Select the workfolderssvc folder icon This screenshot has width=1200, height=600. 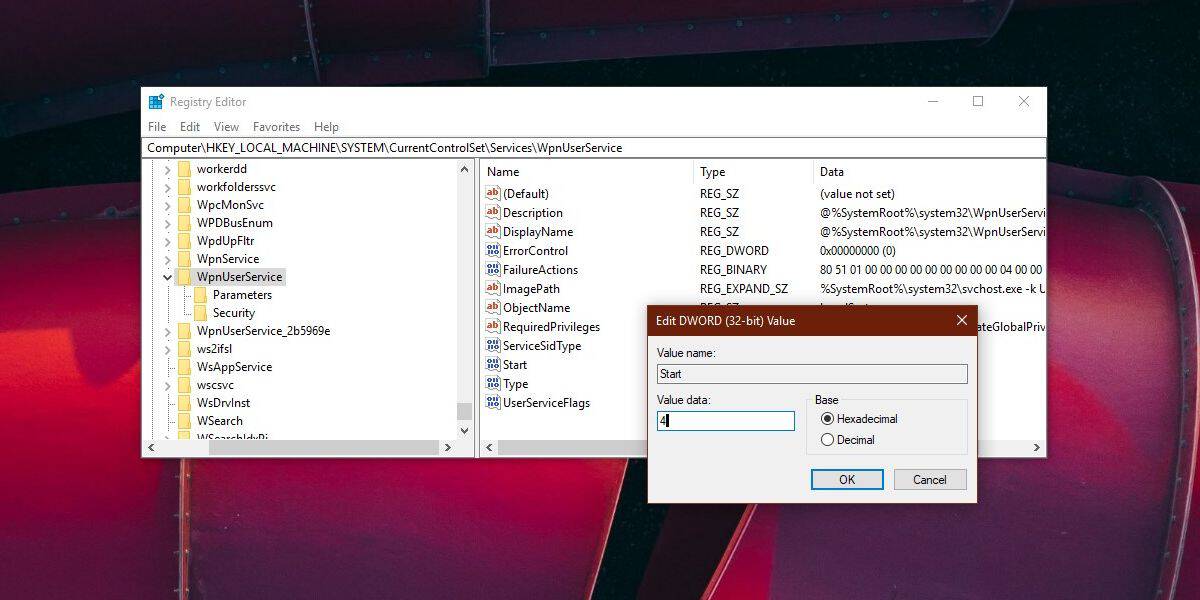point(185,187)
